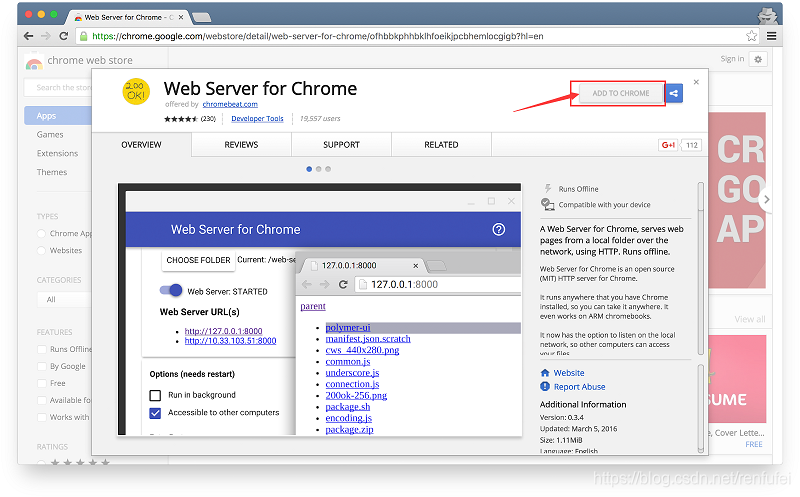
Task: Switch to the SUPPORT tab
Action: (341, 145)
